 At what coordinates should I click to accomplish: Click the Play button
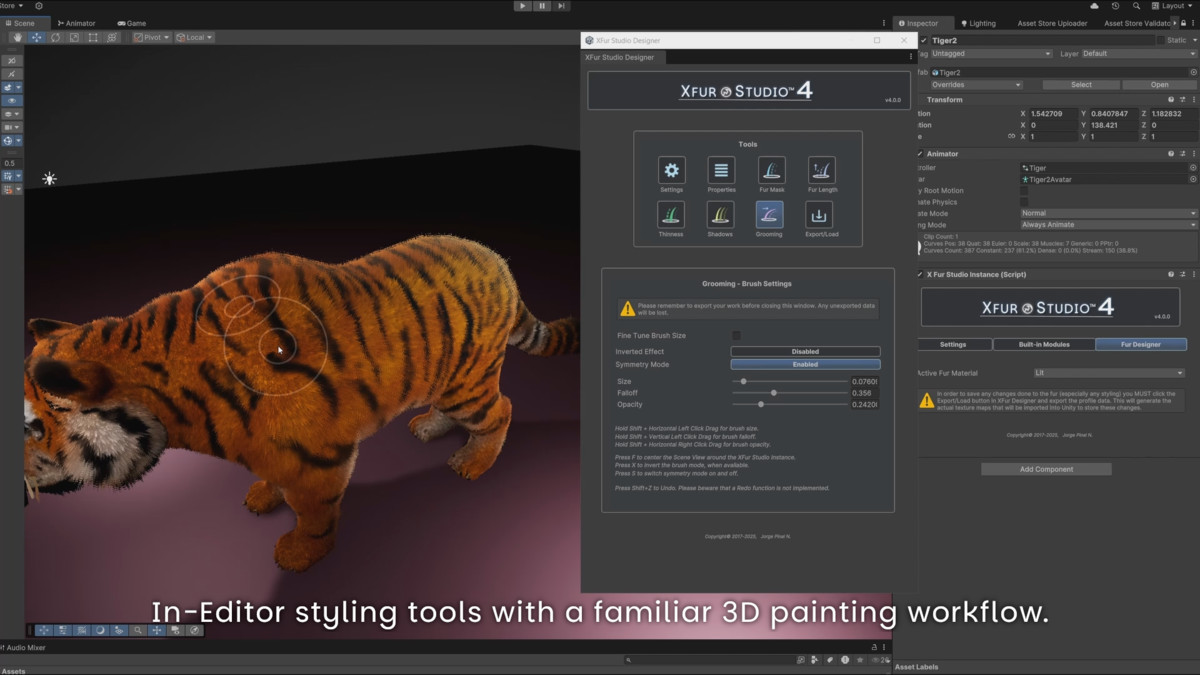point(522,6)
